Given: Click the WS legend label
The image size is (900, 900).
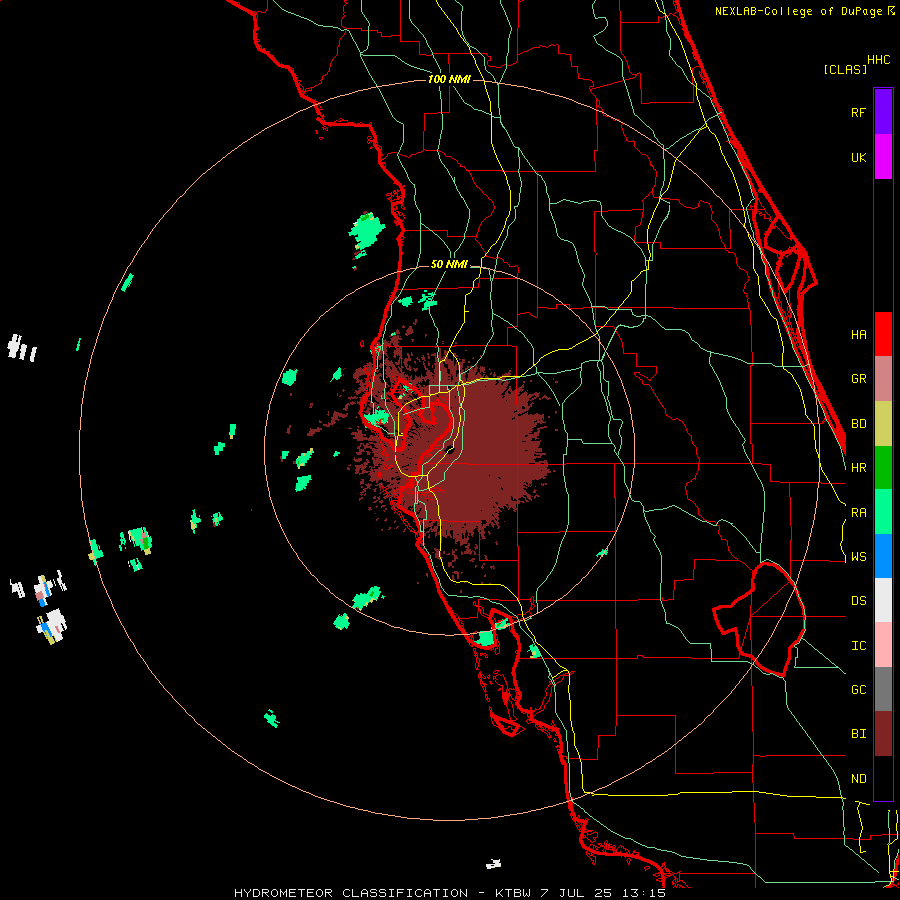Looking at the screenshot, I should coord(858,557).
